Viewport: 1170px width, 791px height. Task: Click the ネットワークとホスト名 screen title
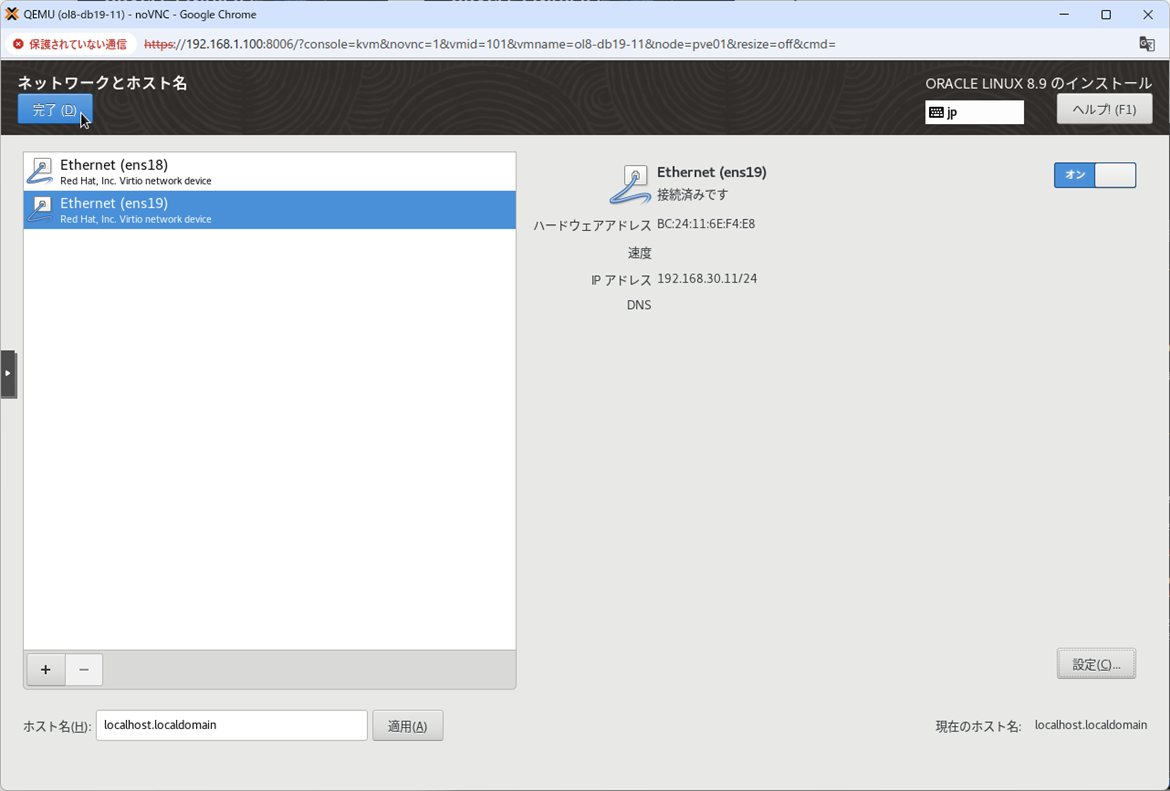[x=102, y=83]
